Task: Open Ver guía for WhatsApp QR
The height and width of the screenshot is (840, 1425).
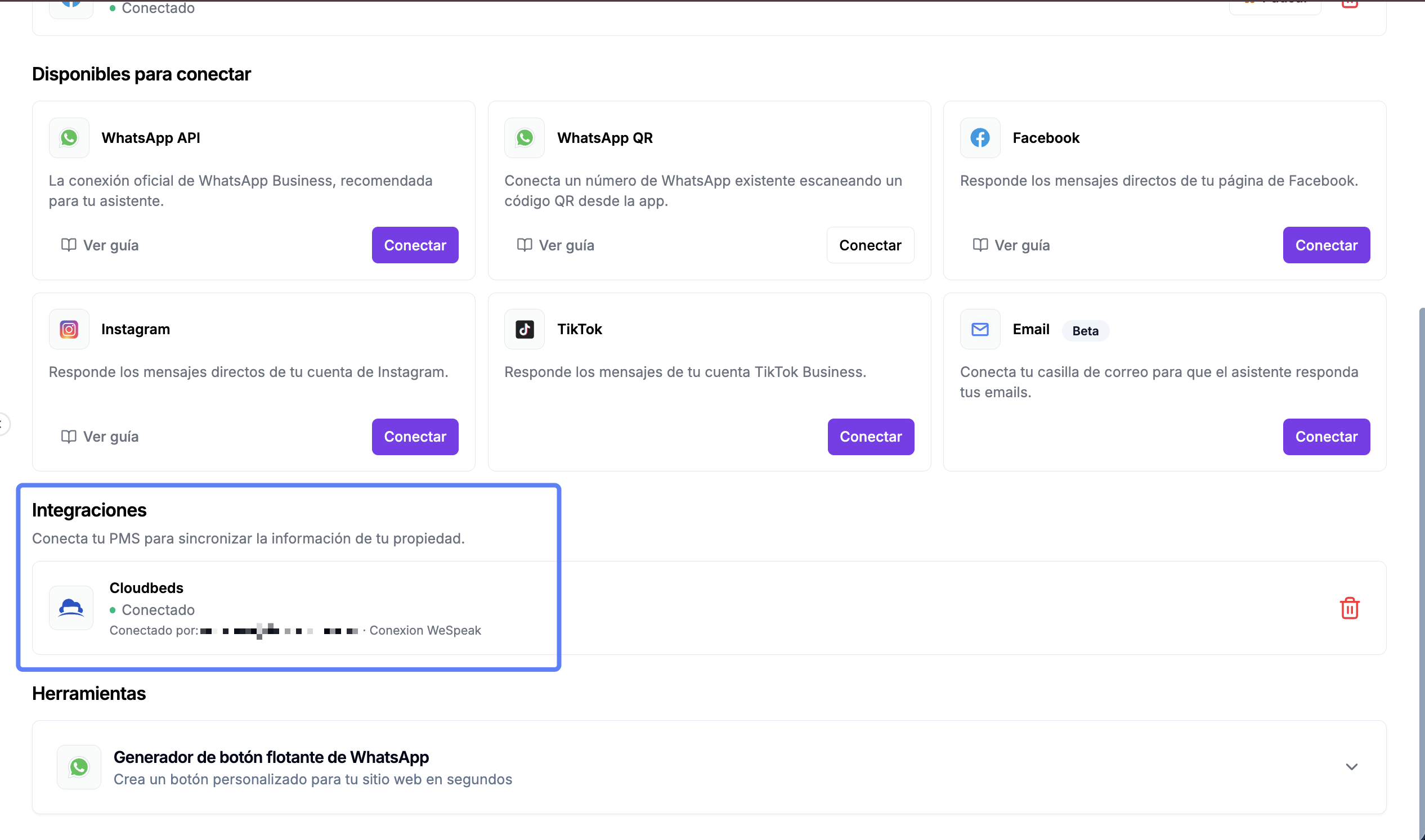Action: [x=555, y=245]
